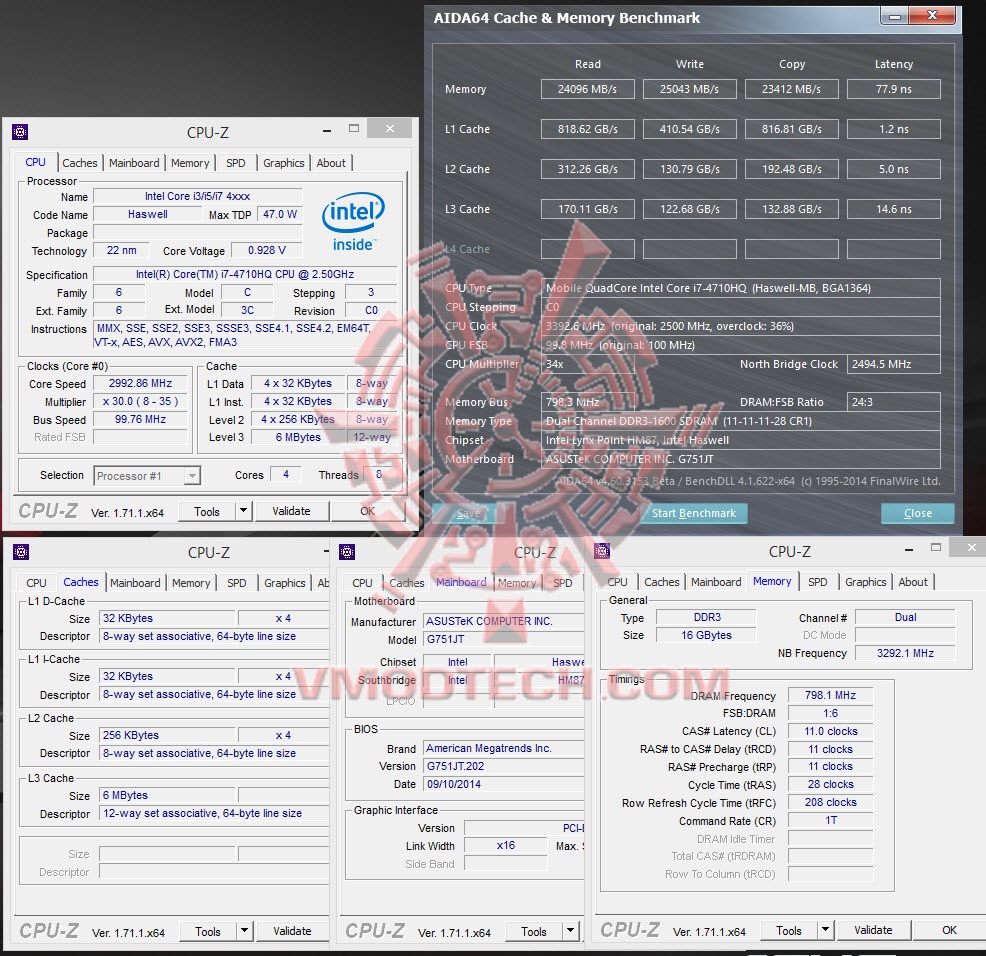Click CPU-Z app icon in Memory window
The image size is (986, 956).
pos(602,551)
